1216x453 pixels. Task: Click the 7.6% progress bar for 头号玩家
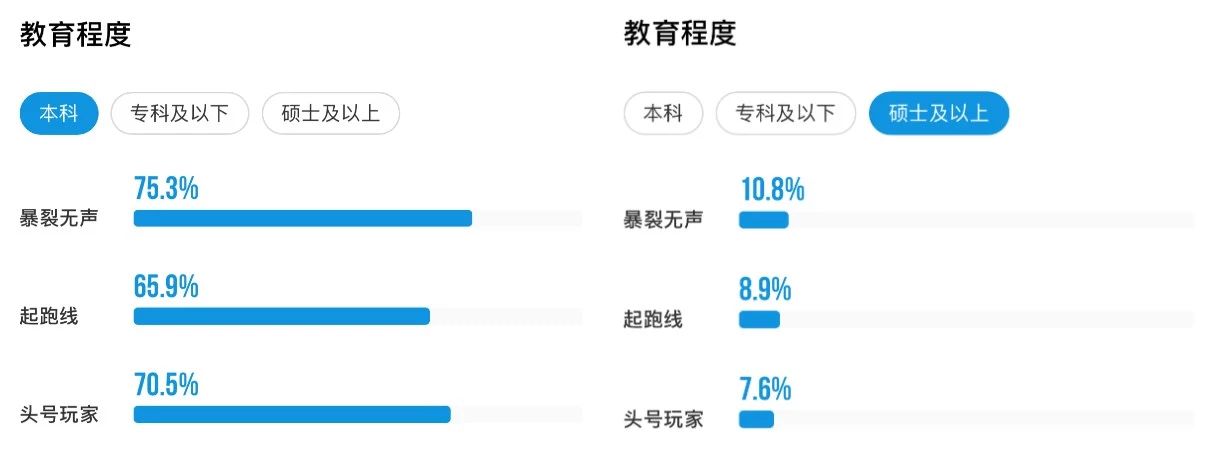(966, 419)
